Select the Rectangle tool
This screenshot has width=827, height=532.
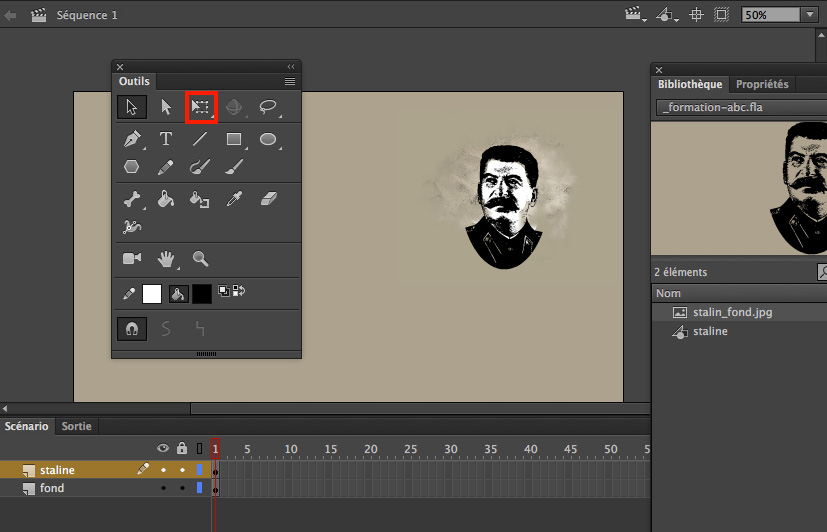(x=234, y=139)
